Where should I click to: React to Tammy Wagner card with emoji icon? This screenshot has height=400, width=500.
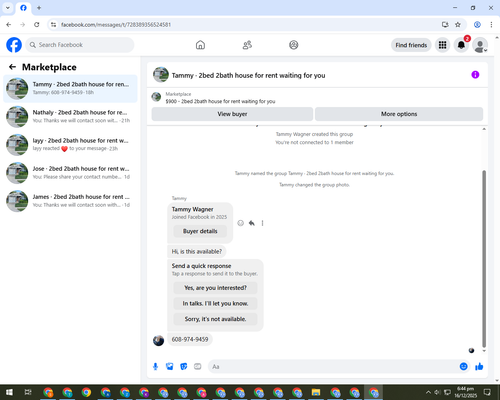coord(240,223)
